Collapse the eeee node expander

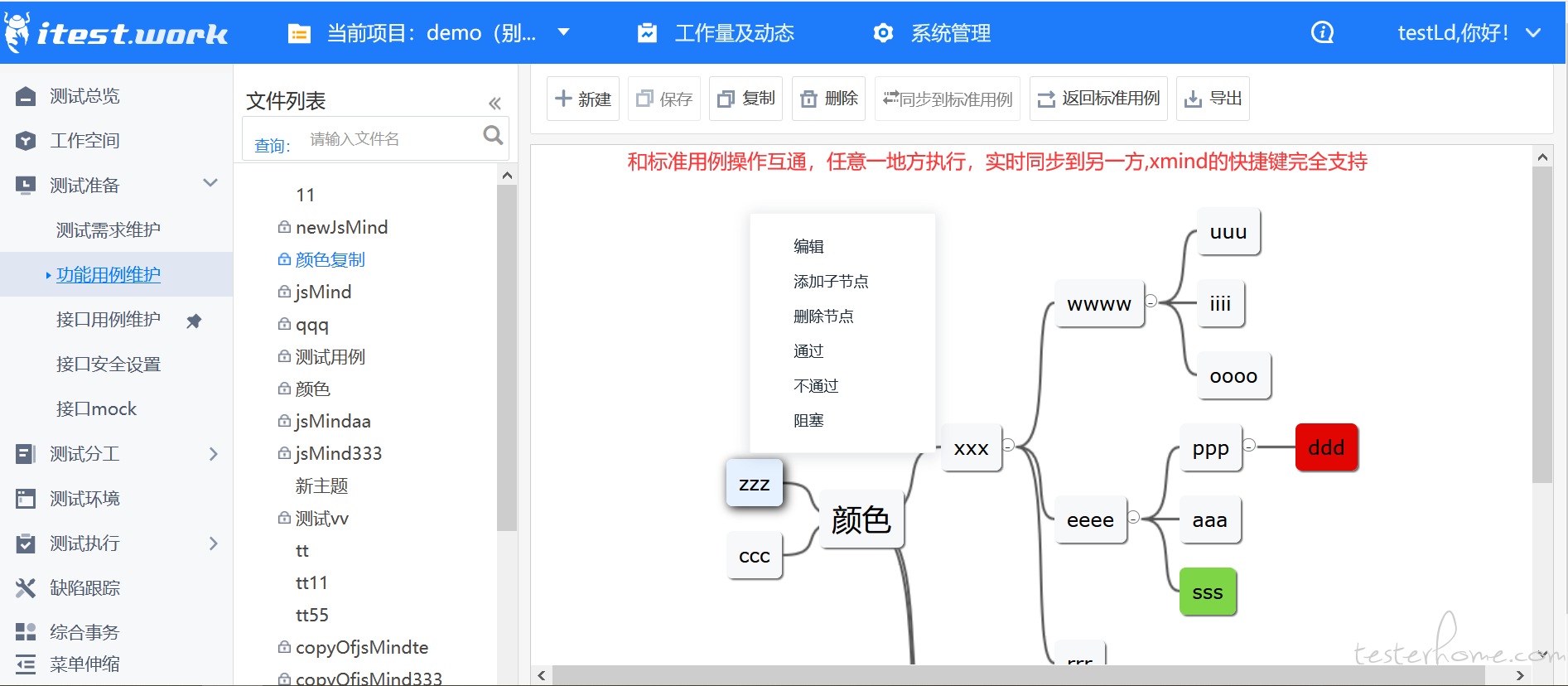pos(1134,517)
